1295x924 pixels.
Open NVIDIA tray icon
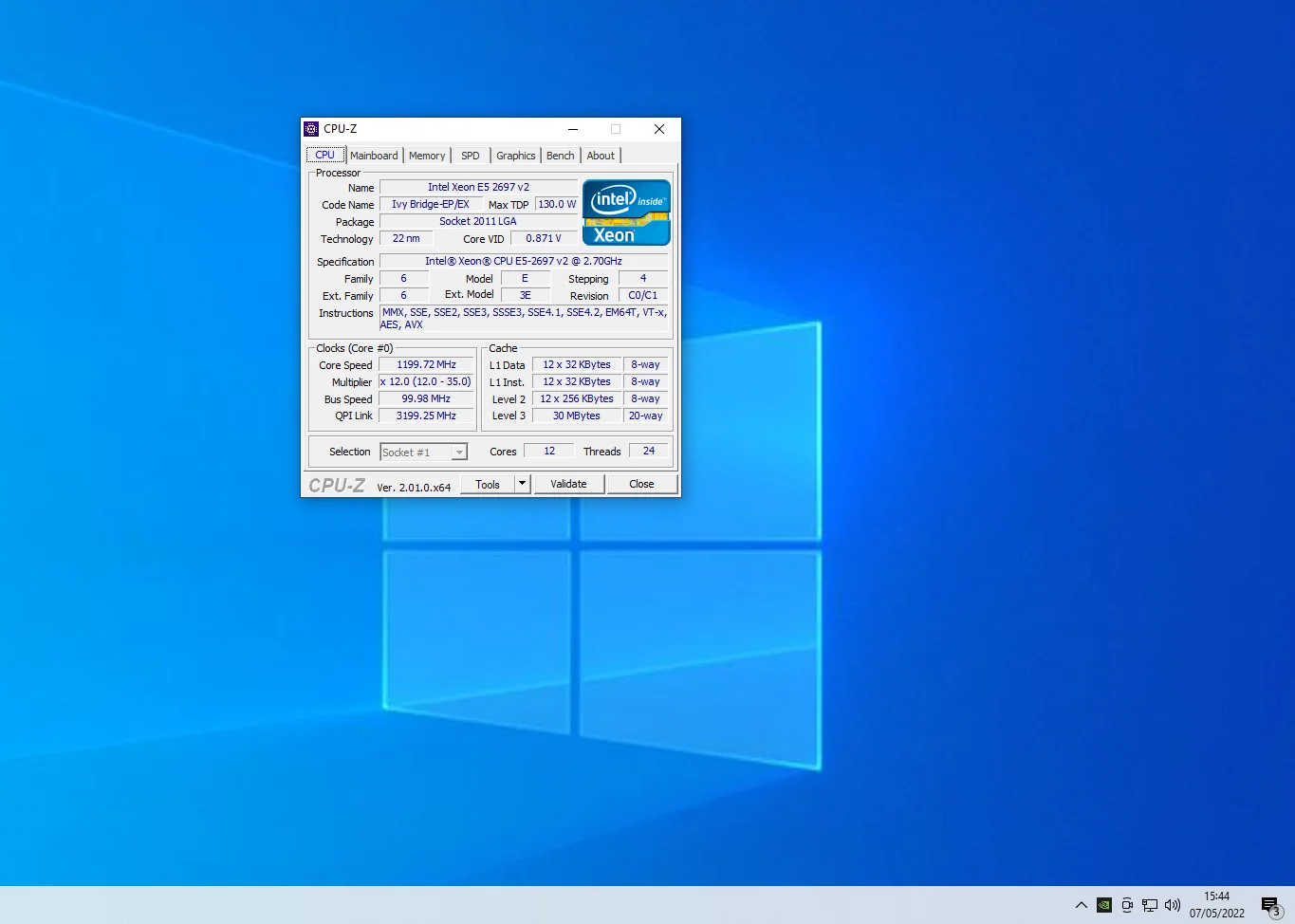tap(1104, 905)
